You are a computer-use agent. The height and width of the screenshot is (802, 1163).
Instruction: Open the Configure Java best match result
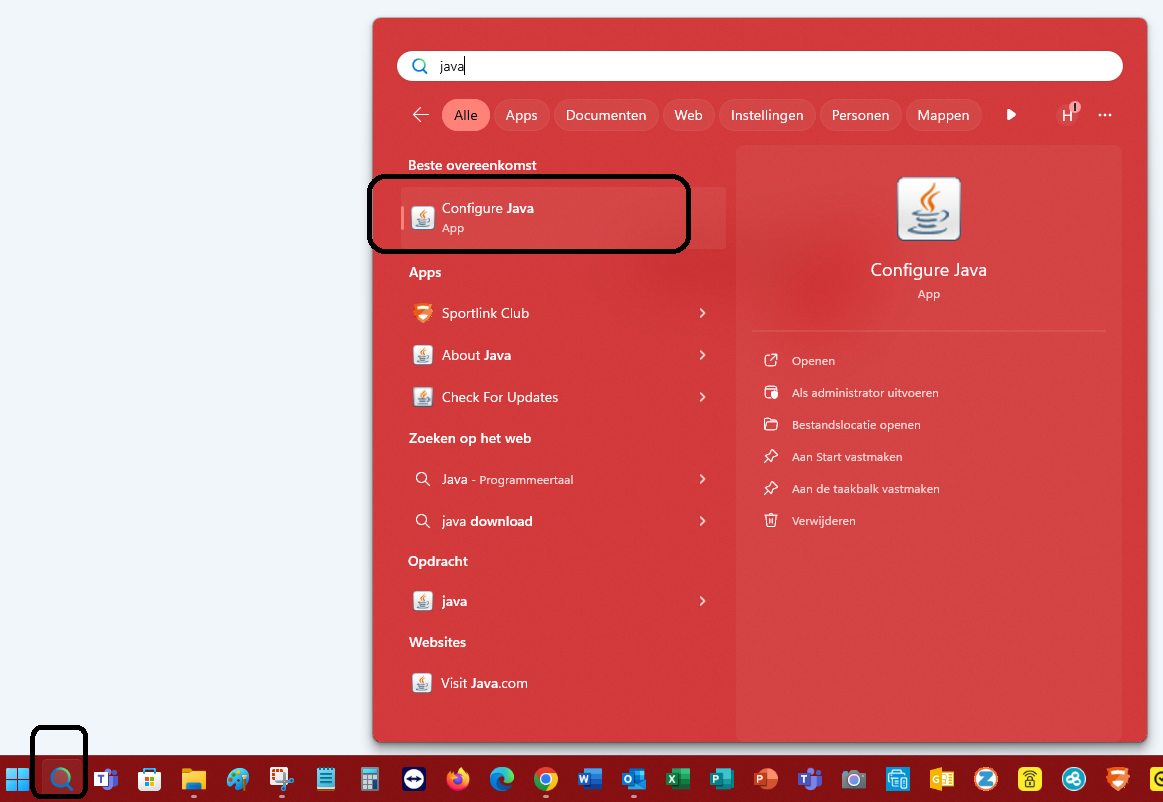563,217
